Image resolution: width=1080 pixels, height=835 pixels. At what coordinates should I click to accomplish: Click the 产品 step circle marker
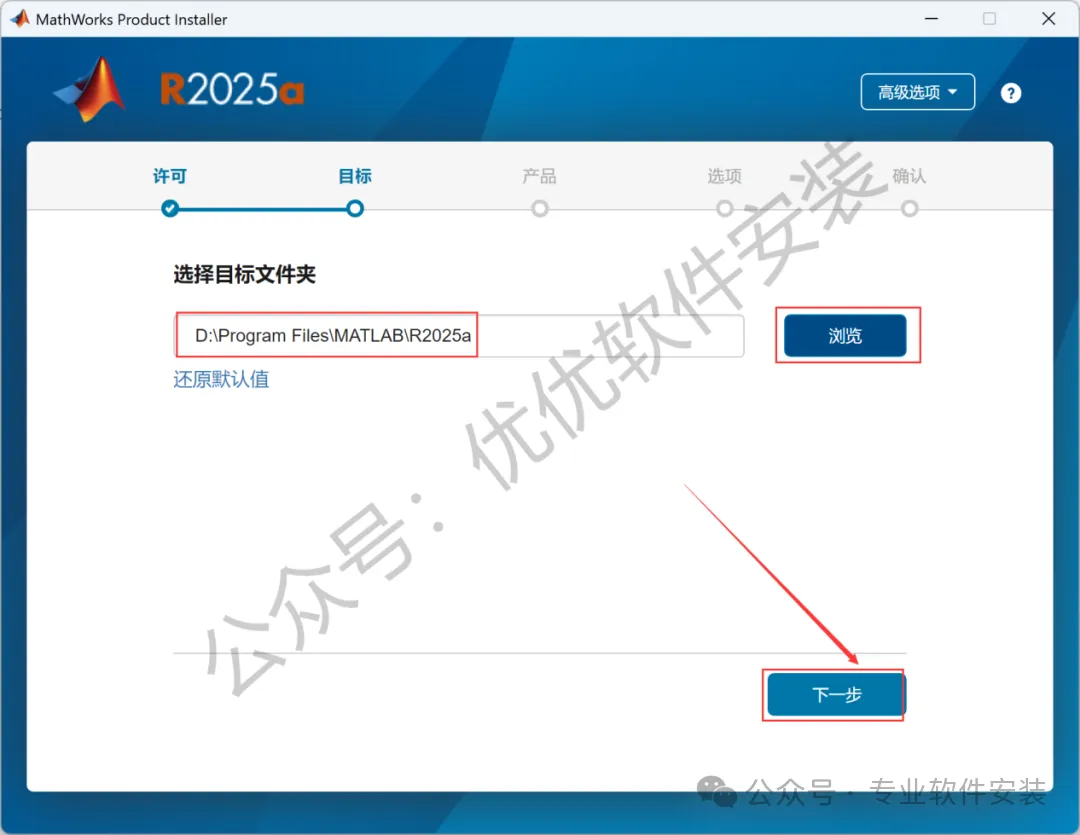540,208
